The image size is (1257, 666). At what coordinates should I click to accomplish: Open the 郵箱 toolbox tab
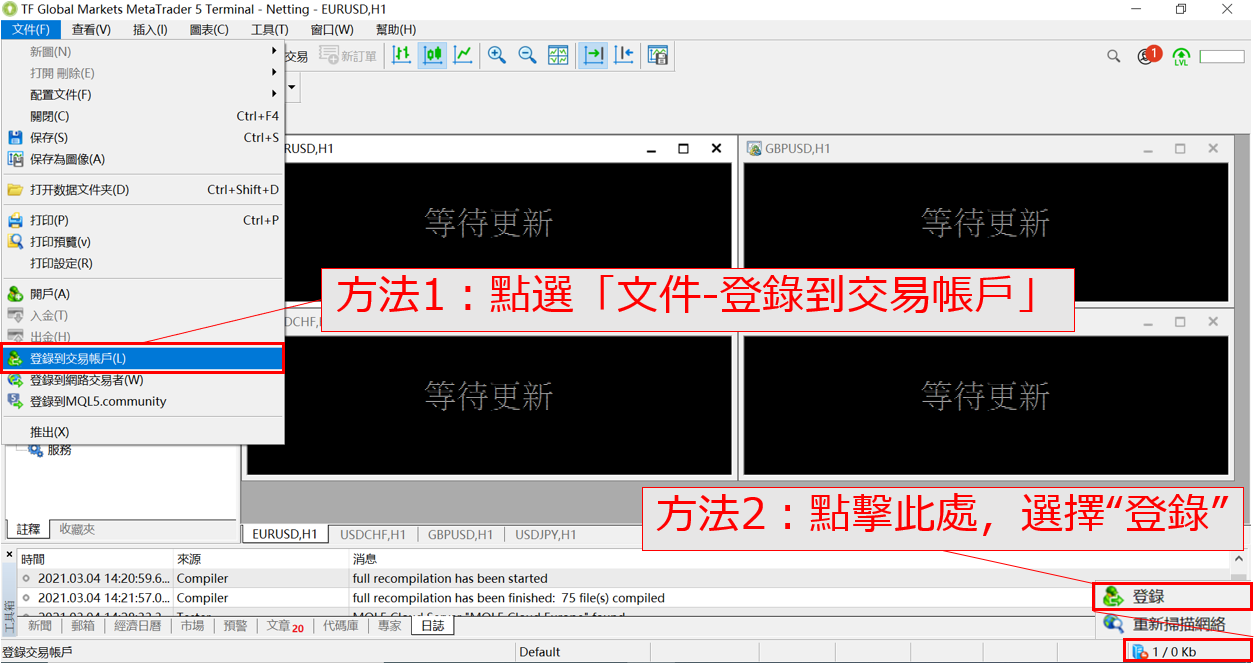coord(83,626)
